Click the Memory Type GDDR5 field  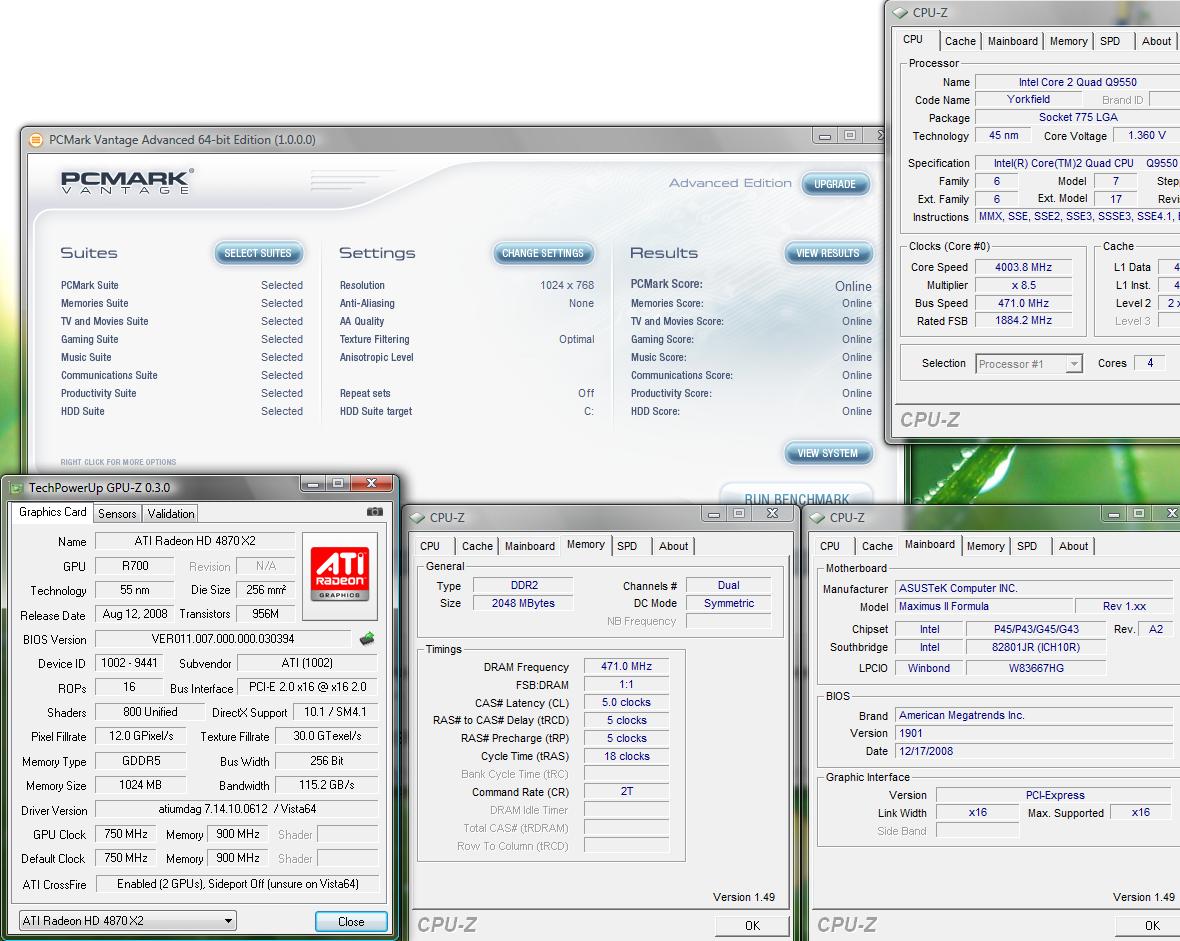(141, 761)
